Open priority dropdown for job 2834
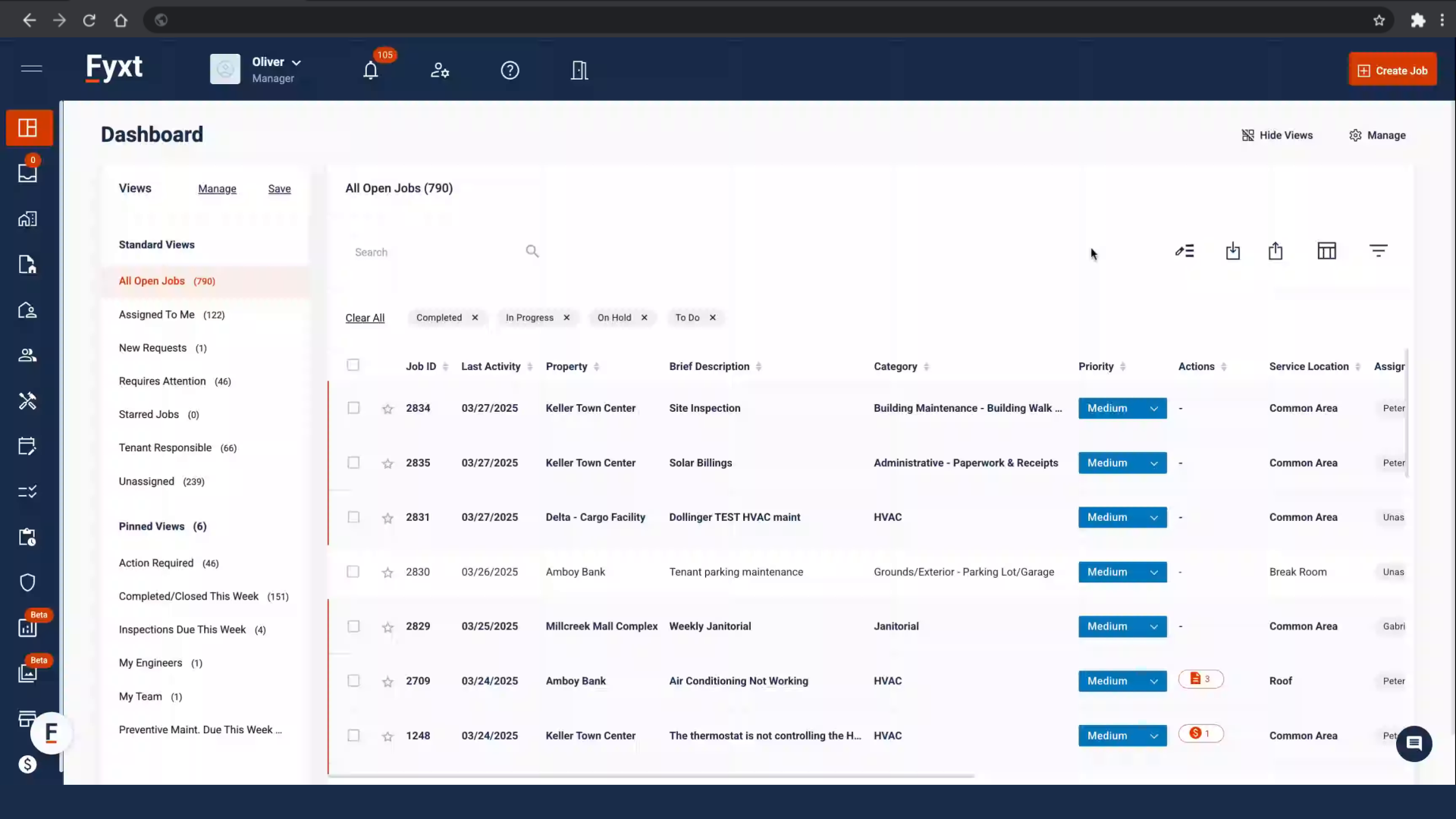 click(x=1122, y=408)
